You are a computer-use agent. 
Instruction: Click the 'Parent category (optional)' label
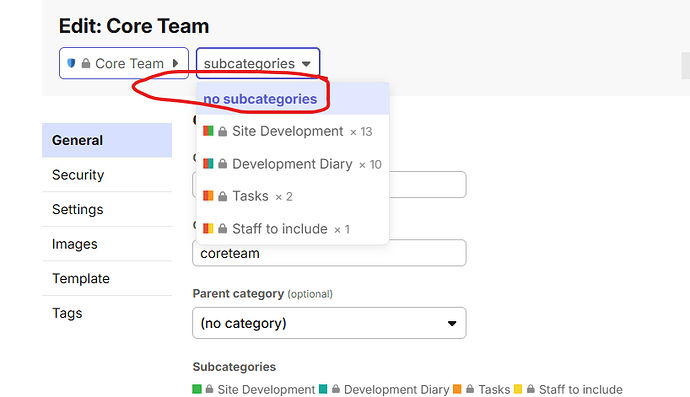262,294
